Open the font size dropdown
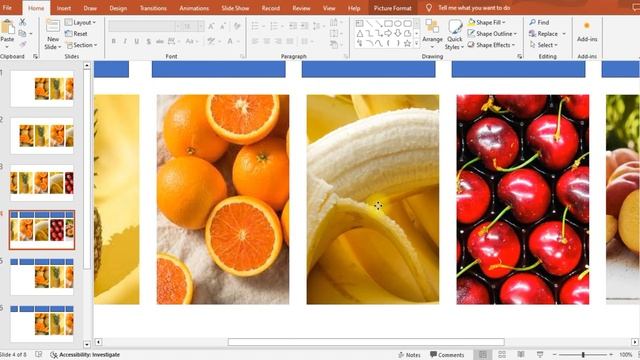The width and height of the screenshot is (640, 360). point(201,26)
